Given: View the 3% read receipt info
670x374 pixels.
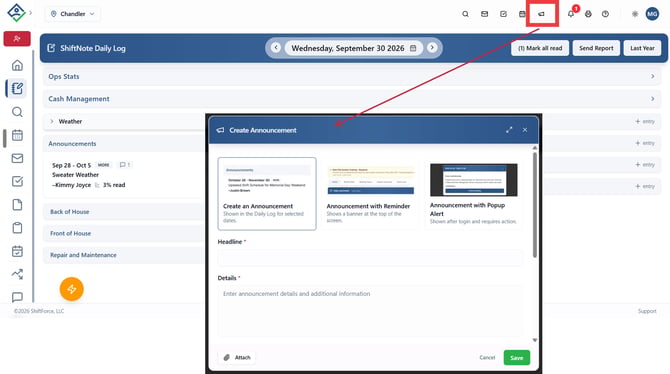Looking at the screenshot, I should coord(110,185).
